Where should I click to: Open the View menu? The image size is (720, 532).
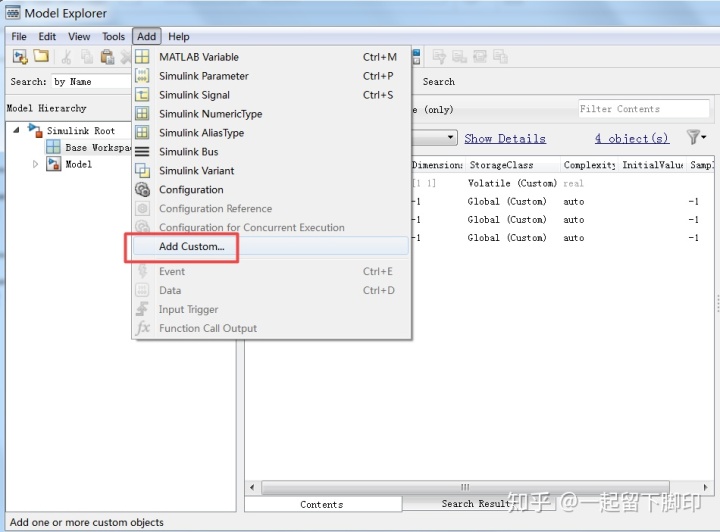79,36
